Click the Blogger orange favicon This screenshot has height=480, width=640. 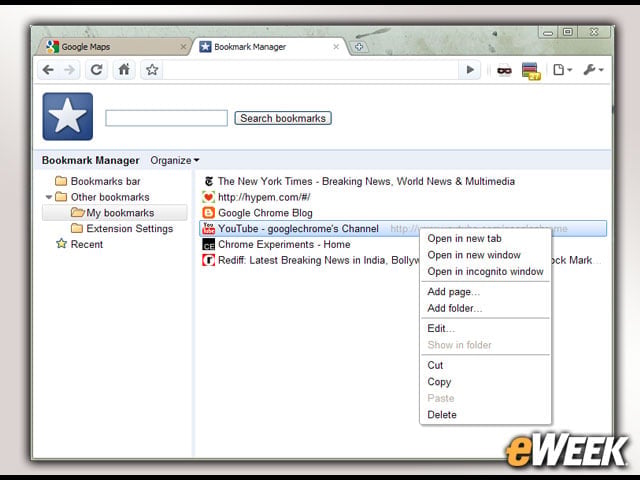tap(209, 213)
